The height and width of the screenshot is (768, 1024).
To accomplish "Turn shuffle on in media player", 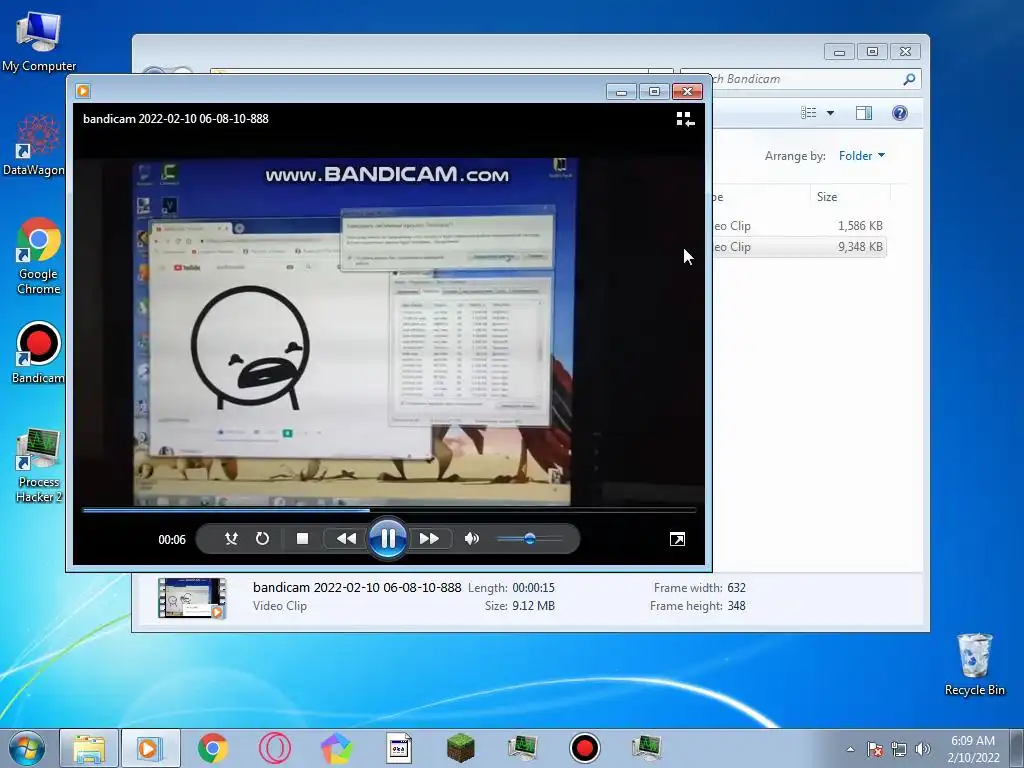I will click(x=231, y=539).
